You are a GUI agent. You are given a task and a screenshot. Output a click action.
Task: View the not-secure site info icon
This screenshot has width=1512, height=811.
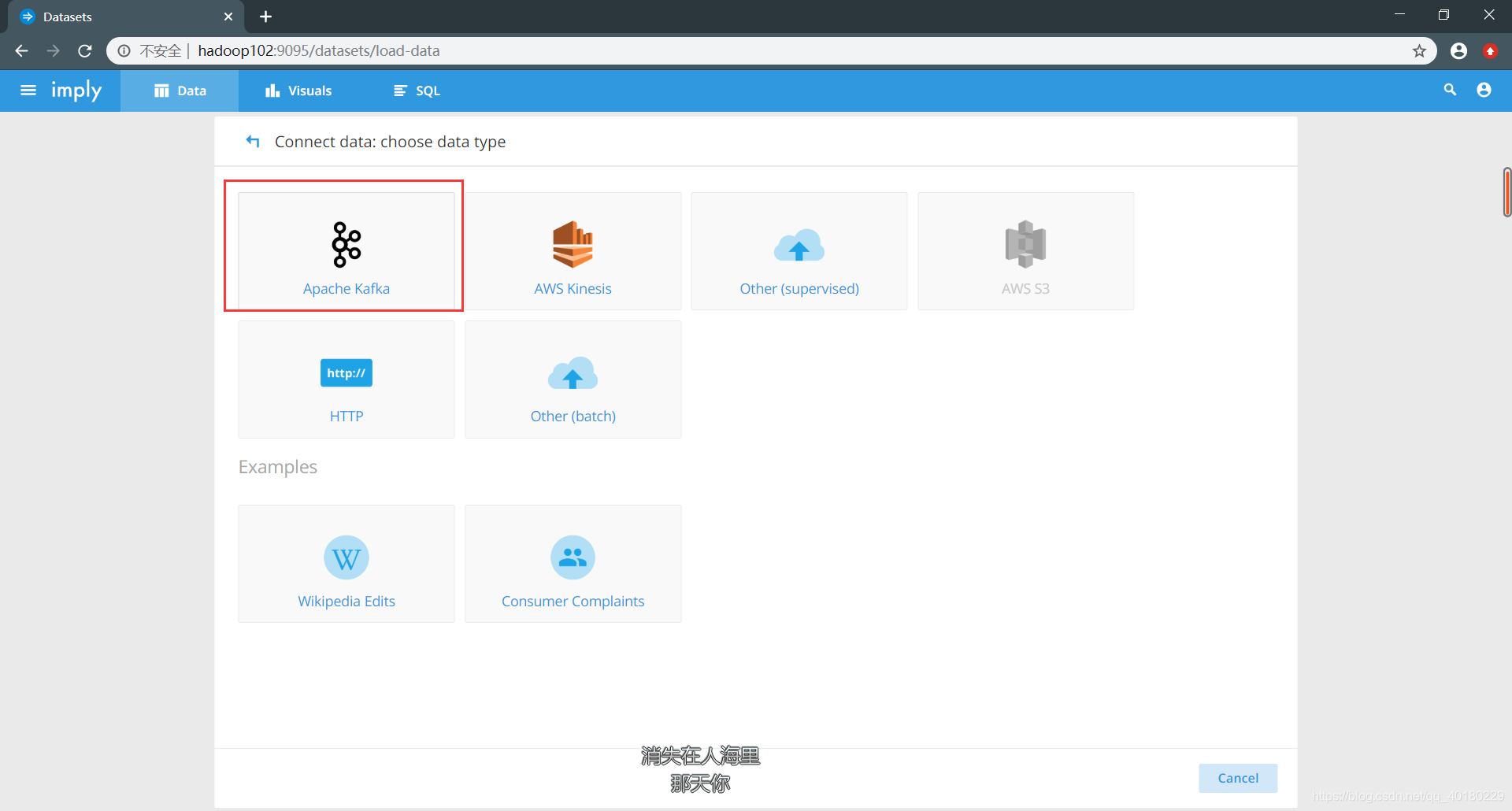coord(124,50)
